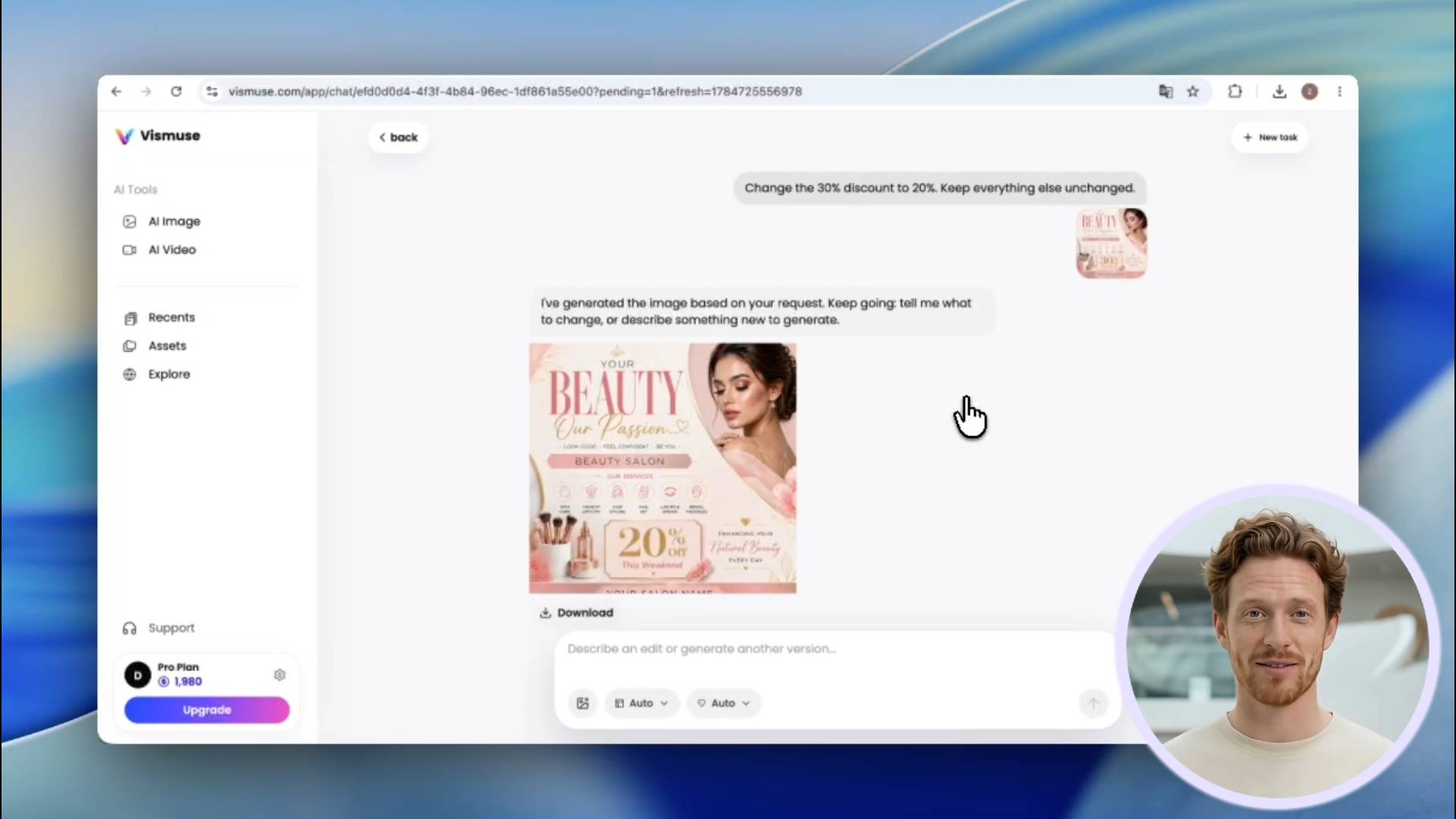Viewport: 1456px width, 819px height.
Task: Click the browser address bar URL
Action: [x=515, y=91]
